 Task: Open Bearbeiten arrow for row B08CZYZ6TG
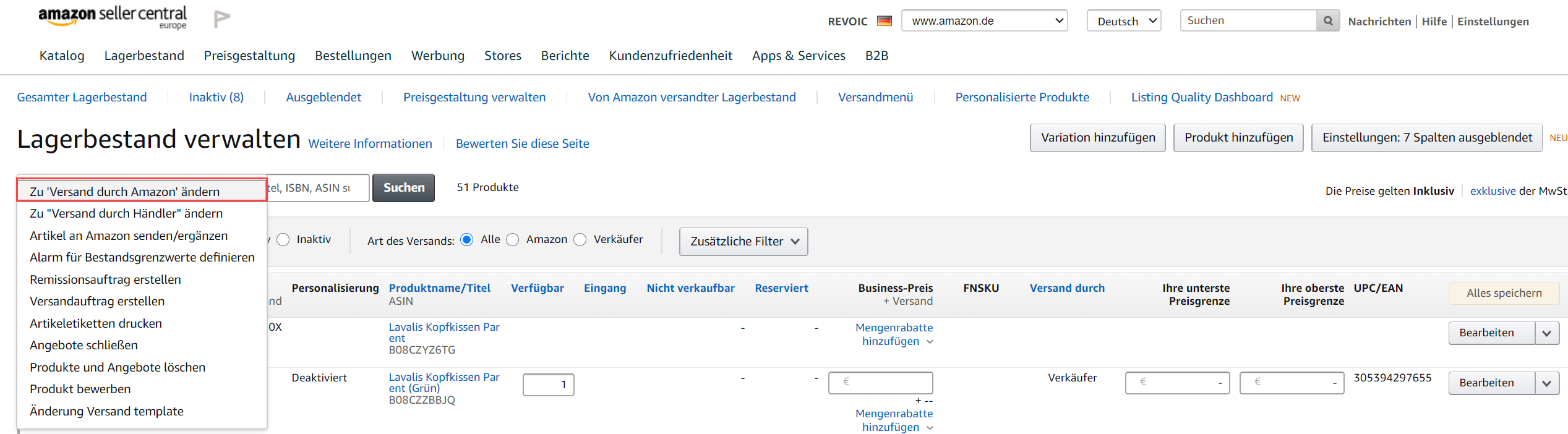pyautogui.click(x=1546, y=333)
